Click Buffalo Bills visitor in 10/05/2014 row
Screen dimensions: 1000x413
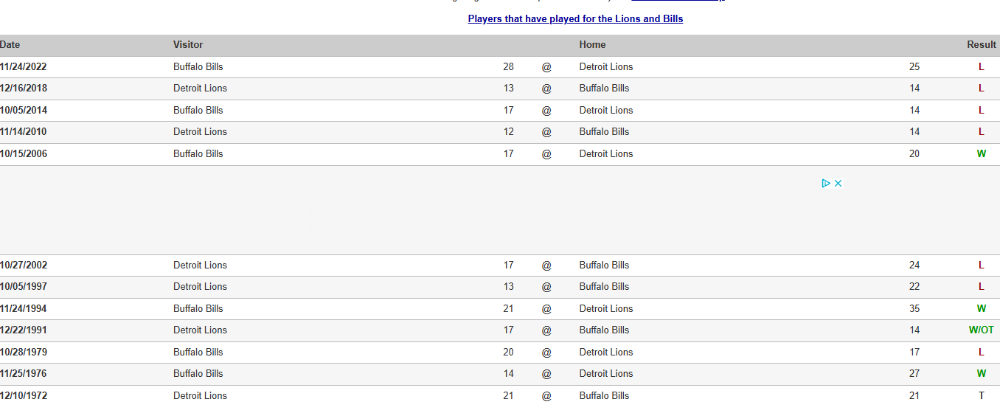click(x=198, y=110)
